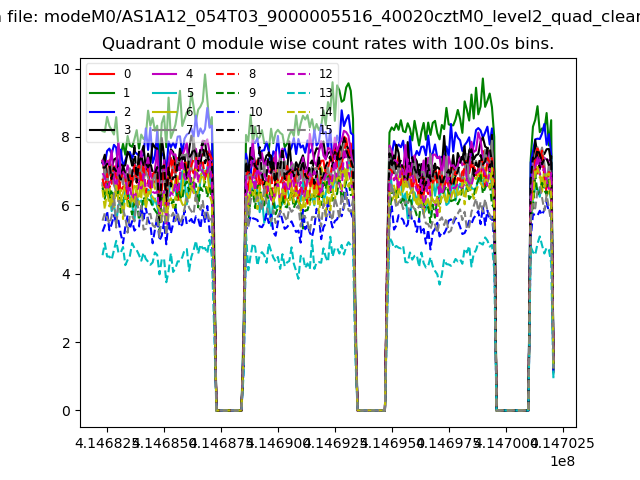Click the y-axis tick label 0
640x480 pixels.
click(65, 411)
